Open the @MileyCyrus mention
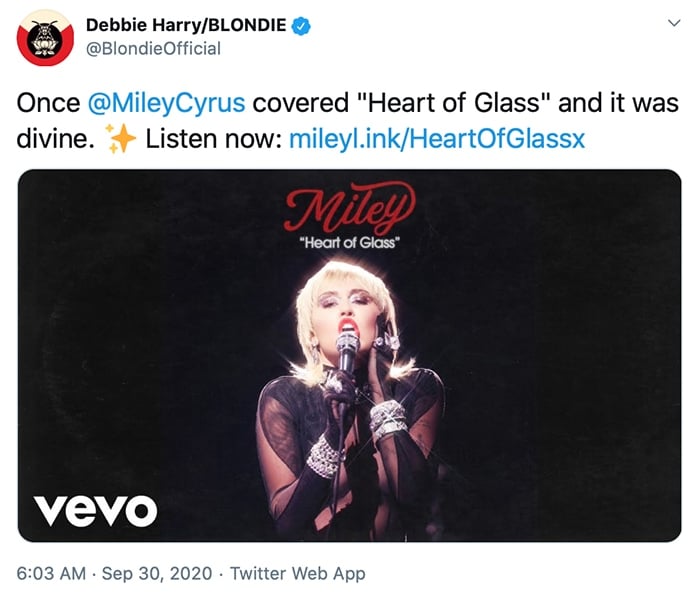The width and height of the screenshot is (700, 601). (166, 103)
